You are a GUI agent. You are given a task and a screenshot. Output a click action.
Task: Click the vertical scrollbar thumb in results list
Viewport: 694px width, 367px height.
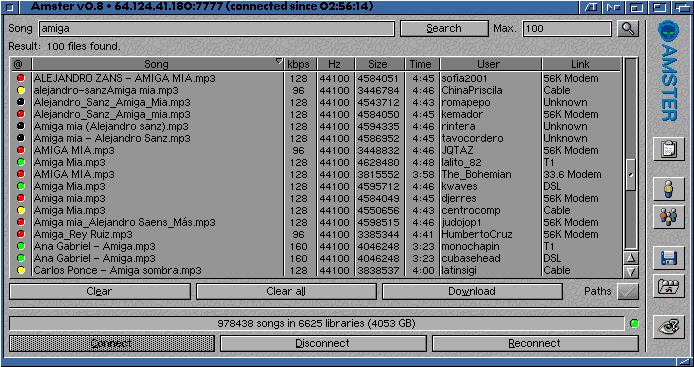[x=631, y=175]
